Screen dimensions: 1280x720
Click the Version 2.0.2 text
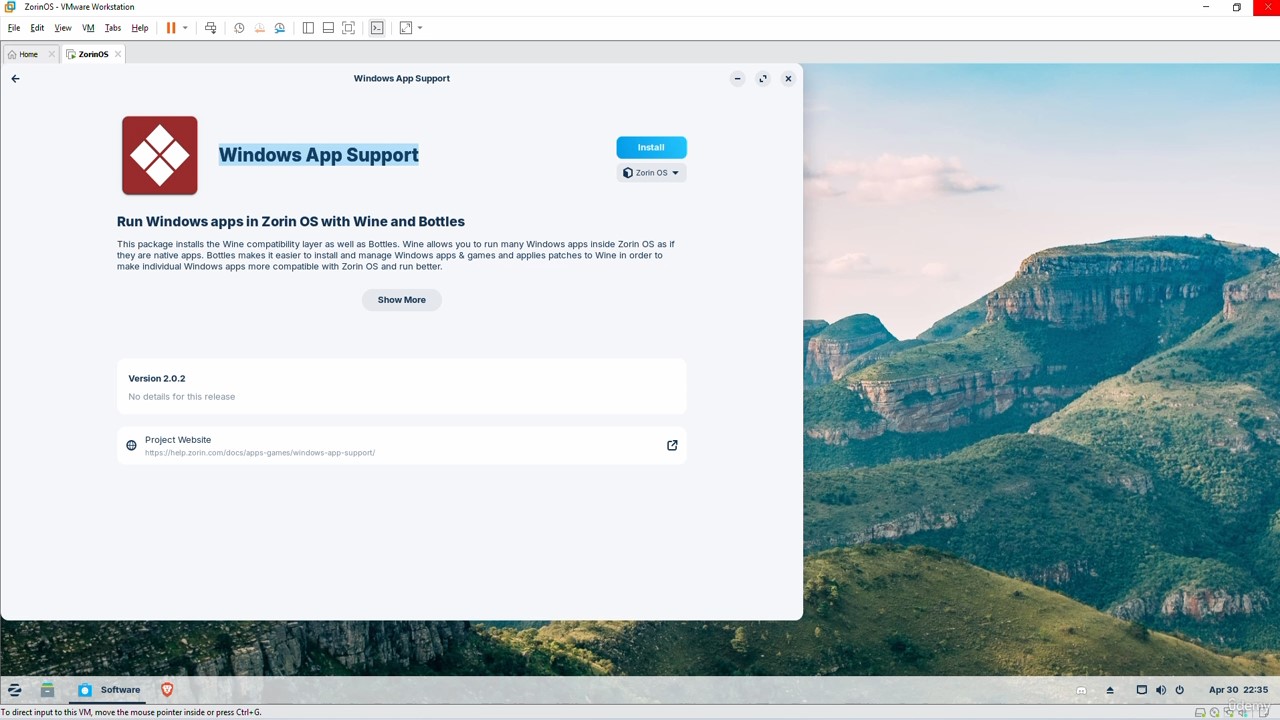click(157, 379)
